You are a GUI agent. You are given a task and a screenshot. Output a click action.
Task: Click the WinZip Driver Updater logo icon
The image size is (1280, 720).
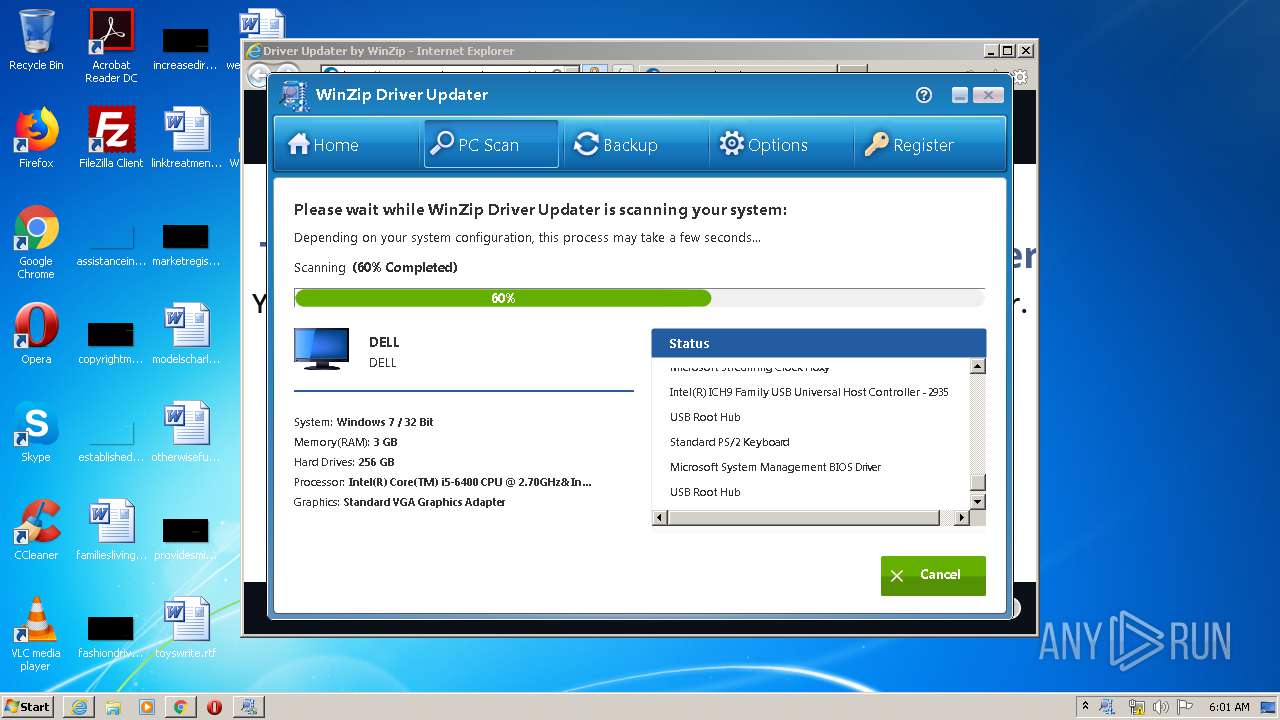pyautogui.click(x=294, y=95)
